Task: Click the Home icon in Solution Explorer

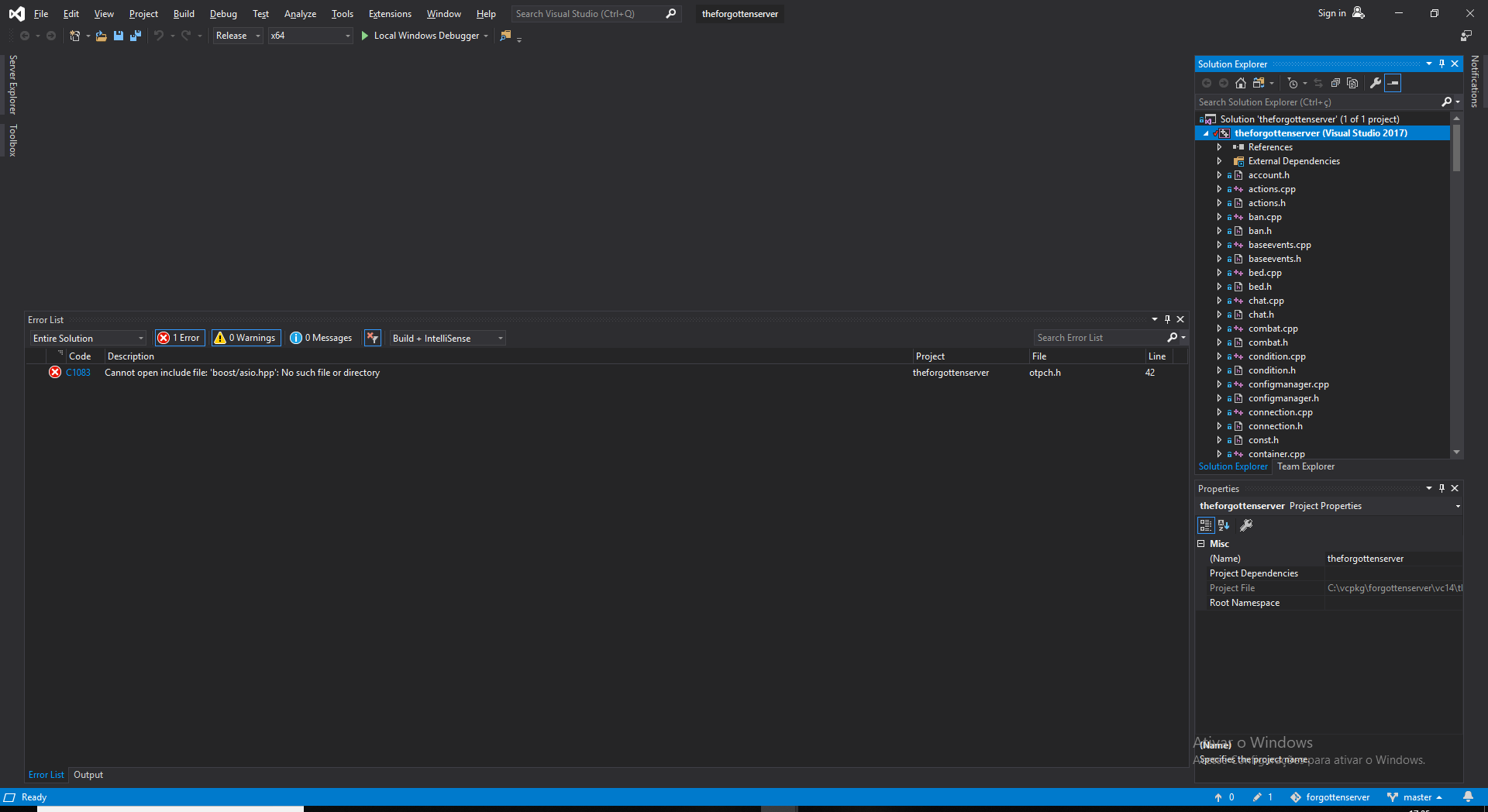Action: [1241, 83]
